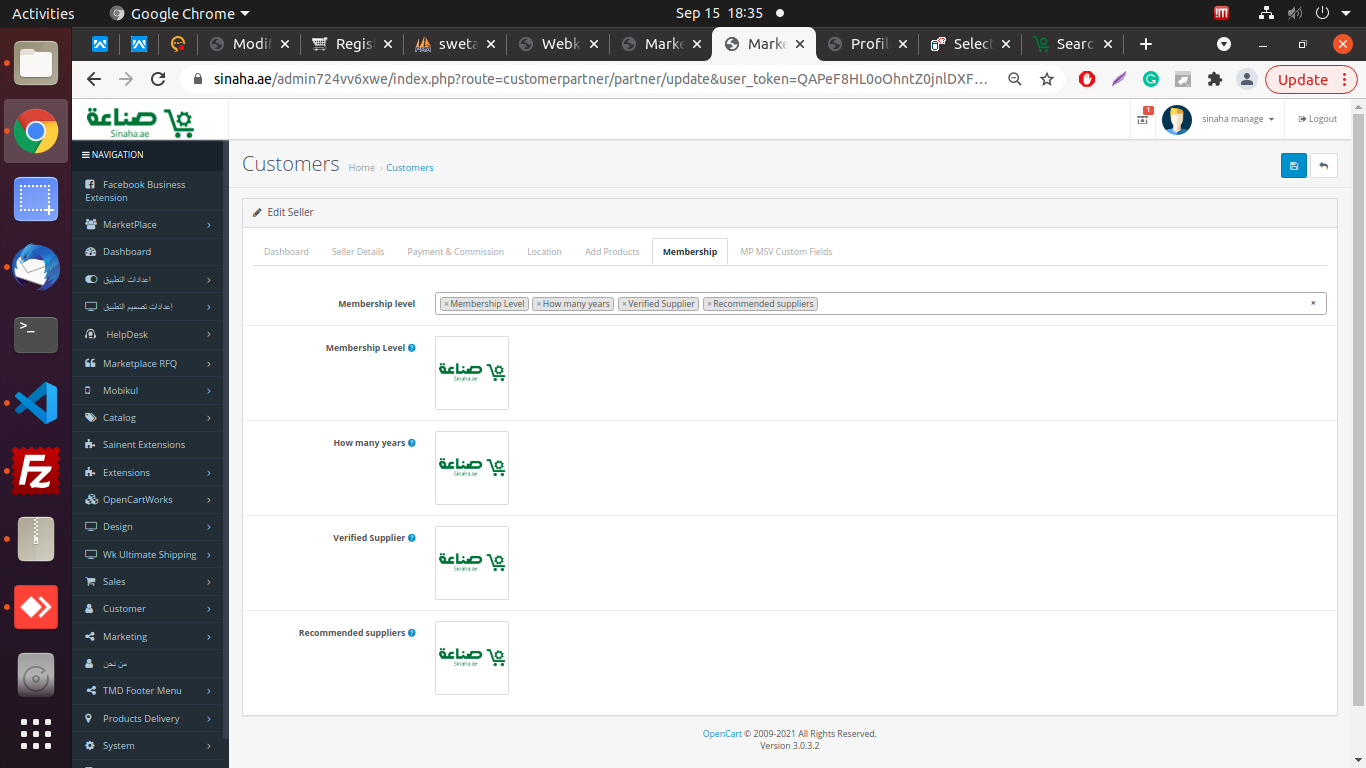1366x768 pixels.
Task: Go back in browser history
Action: point(94,79)
